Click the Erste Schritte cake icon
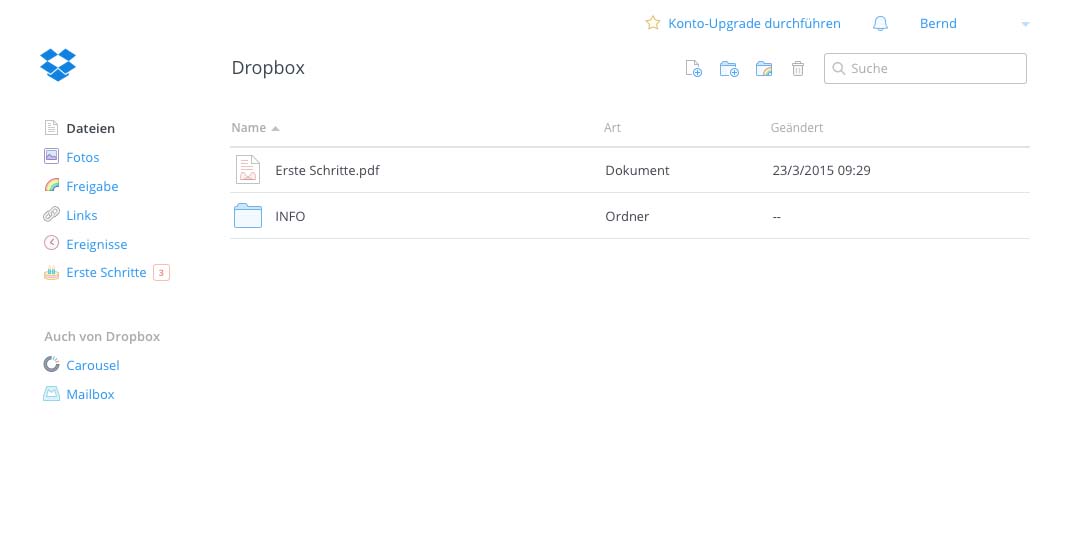The width and height of the screenshot is (1066, 548). click(x=51, y=273)
